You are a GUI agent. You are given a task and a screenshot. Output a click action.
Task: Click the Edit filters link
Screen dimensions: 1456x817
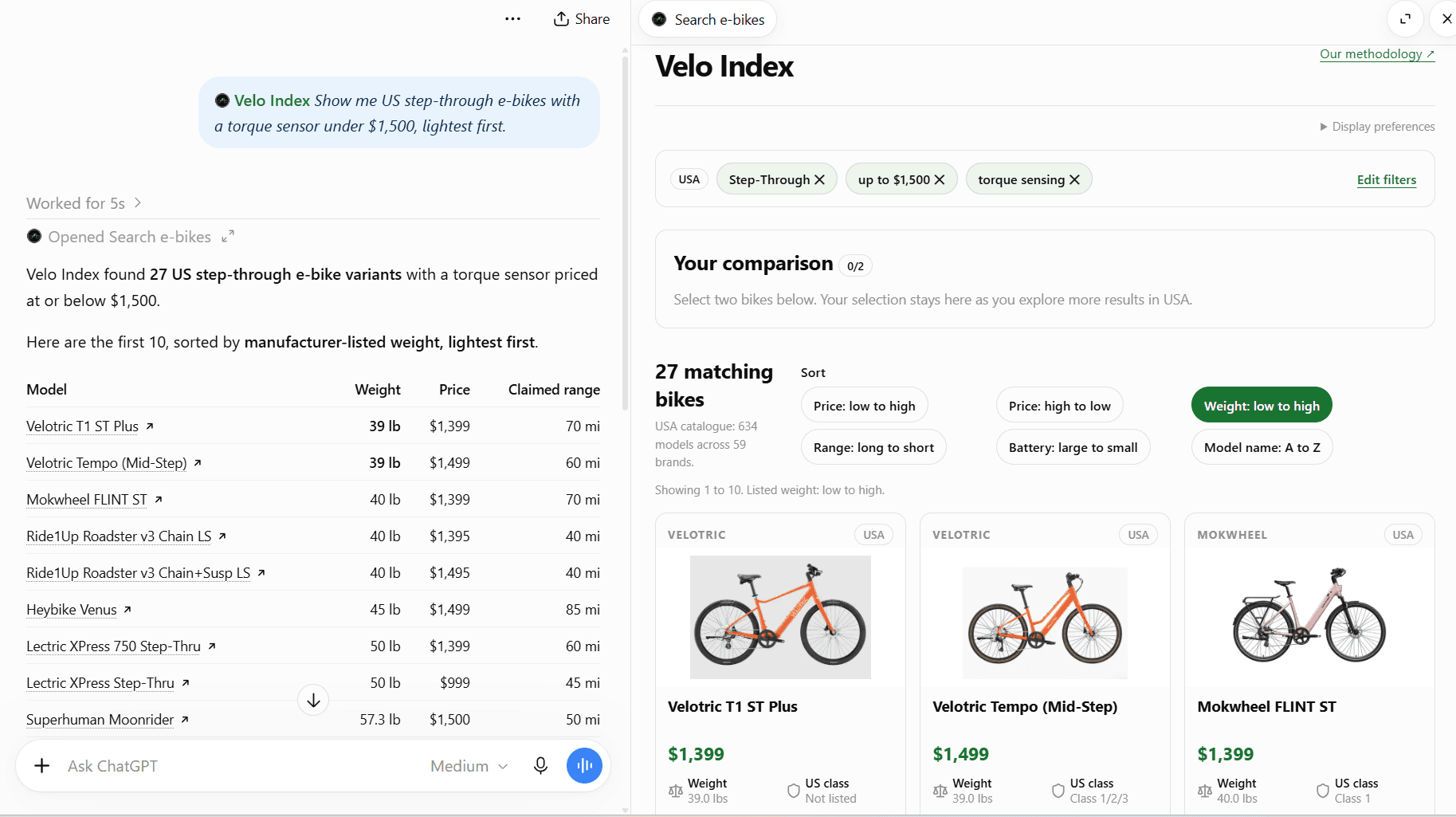(1387, 179)
